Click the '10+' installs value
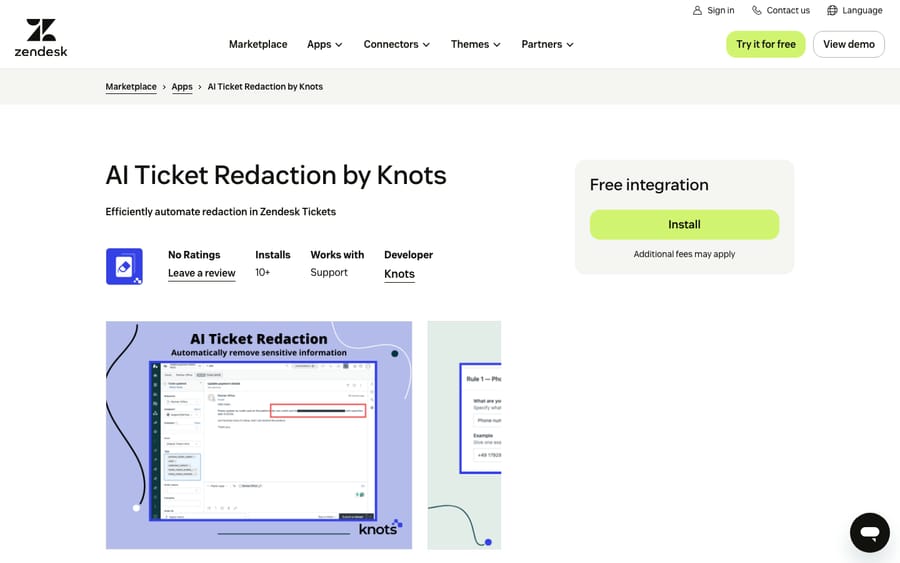 tap(262, 273)
